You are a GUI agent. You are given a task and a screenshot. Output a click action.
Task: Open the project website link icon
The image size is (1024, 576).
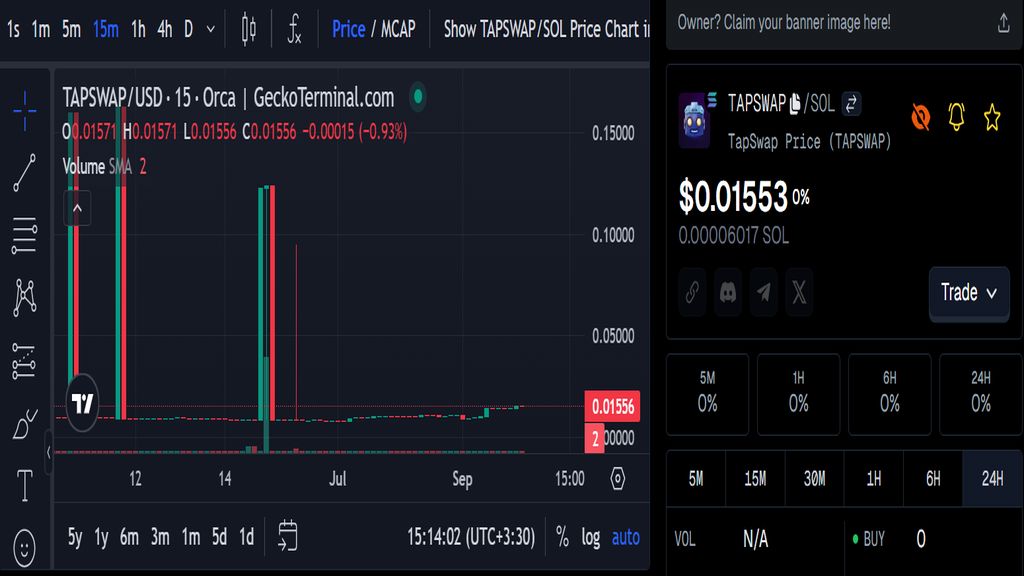pos(692,292)
